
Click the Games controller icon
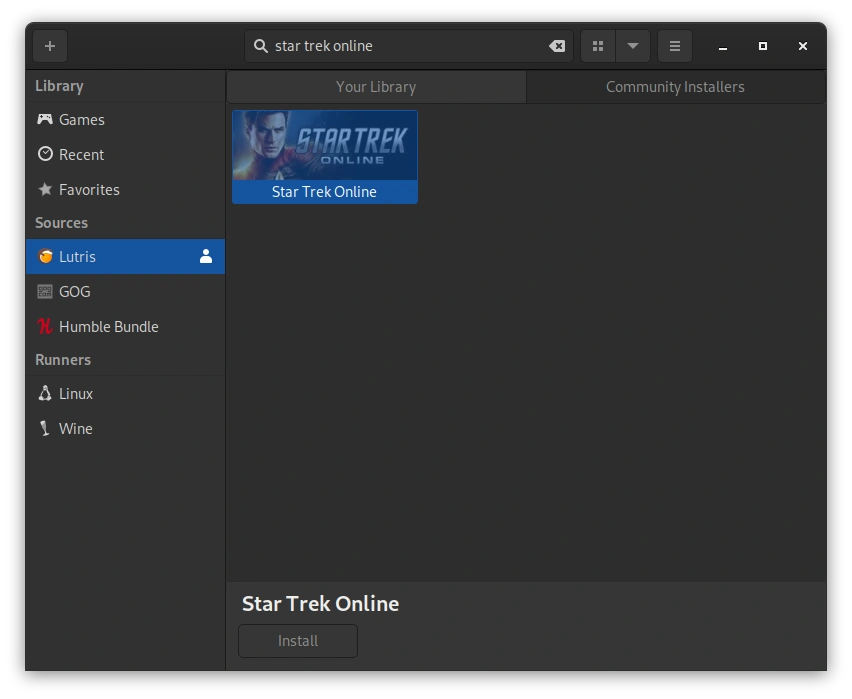click(x=45, y=119)
